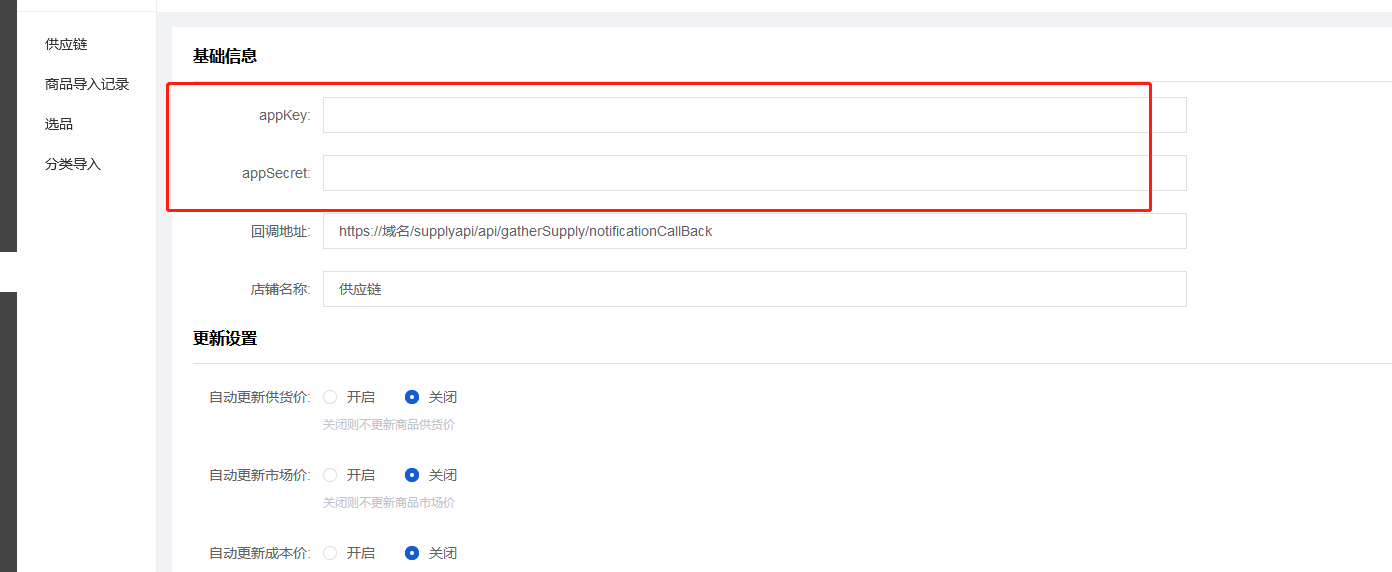Click the 自动更新成本价: label

tap(260, 553)
